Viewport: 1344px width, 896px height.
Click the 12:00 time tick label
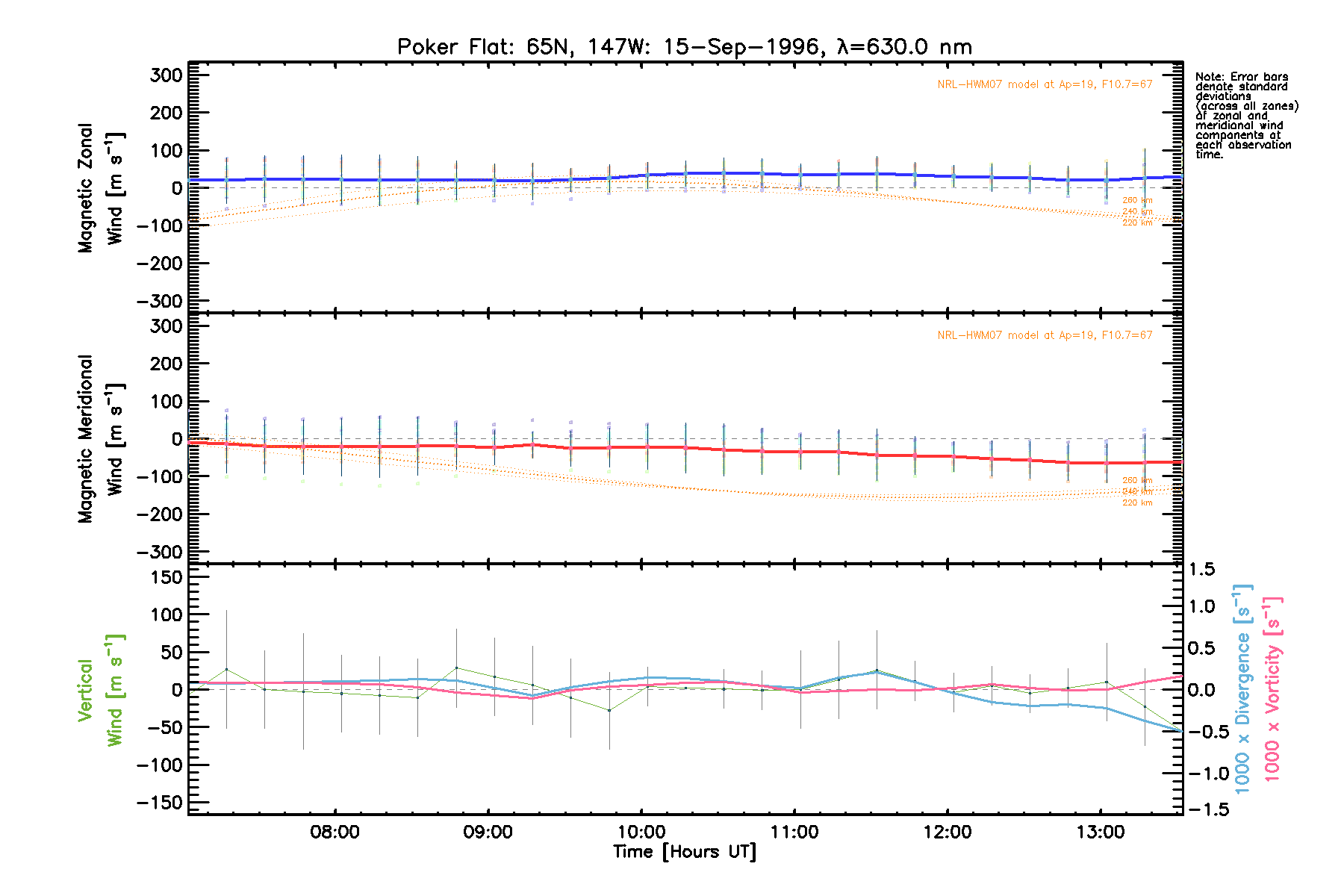[947, 833]
